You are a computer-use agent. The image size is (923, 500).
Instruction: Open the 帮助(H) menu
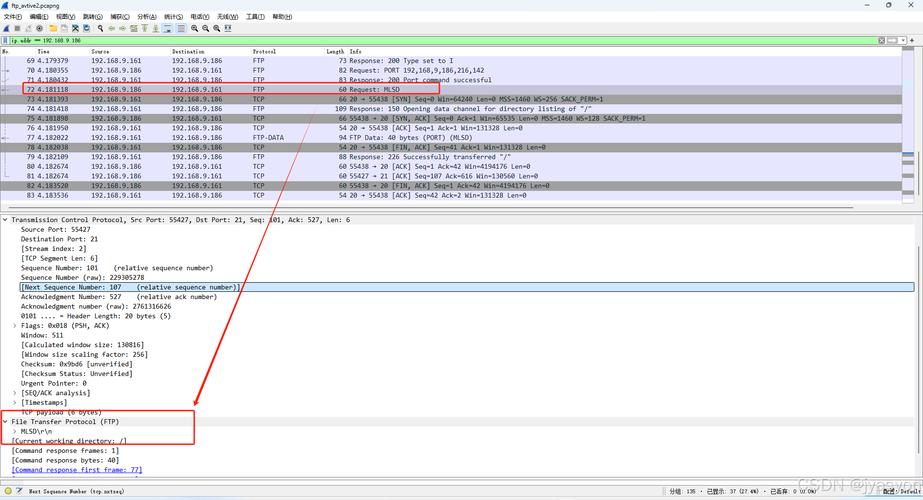tap(282, 16)
